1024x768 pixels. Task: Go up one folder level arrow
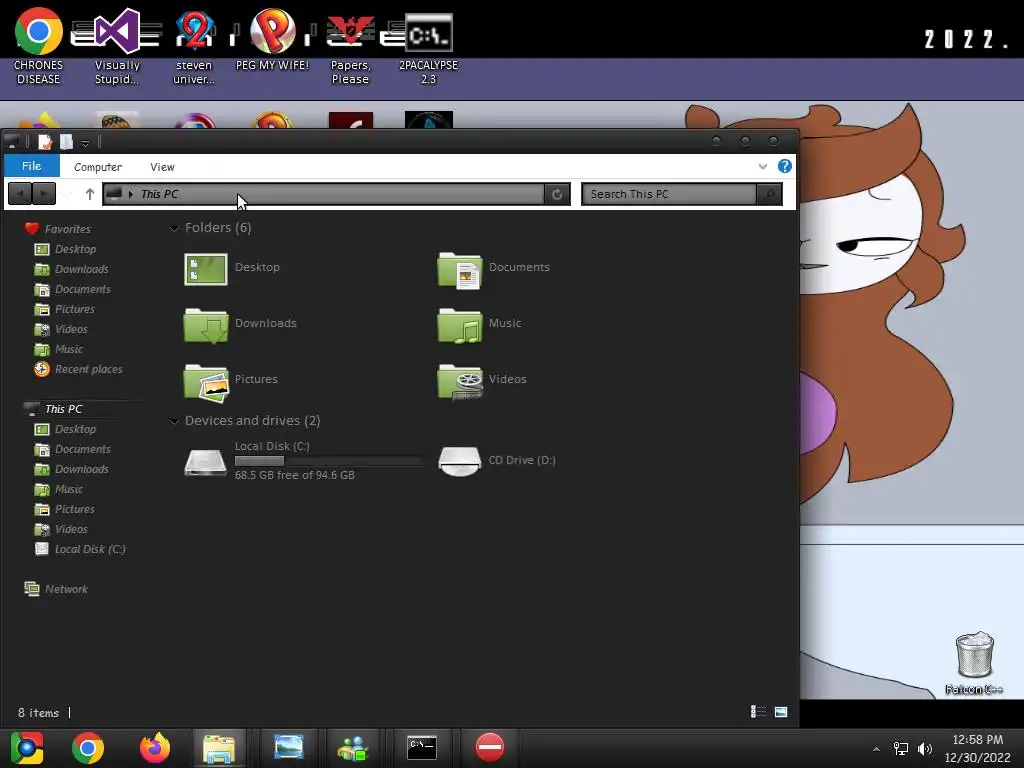click(90, 194)
